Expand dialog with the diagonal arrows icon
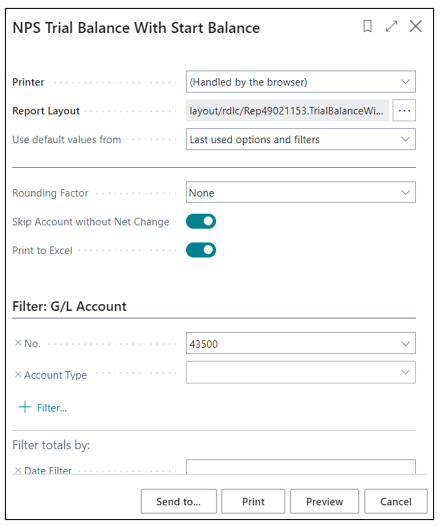 [x=391, y=26]
